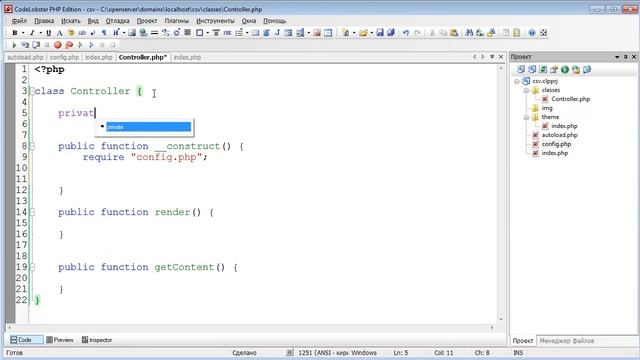Create a new file
Viewport: 640px width, 360px height.
[x=346, y=33]
